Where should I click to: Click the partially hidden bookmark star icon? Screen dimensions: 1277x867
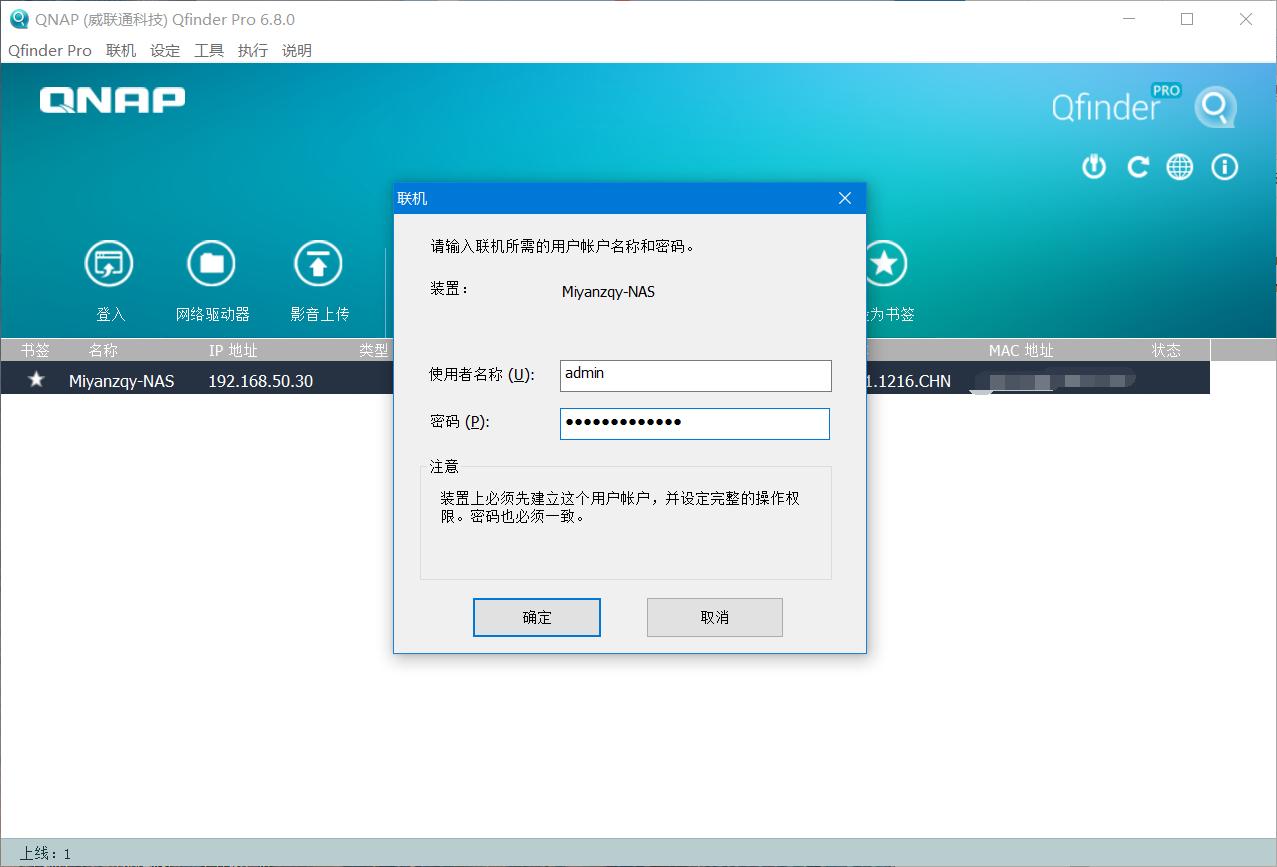tap(885, 262)
